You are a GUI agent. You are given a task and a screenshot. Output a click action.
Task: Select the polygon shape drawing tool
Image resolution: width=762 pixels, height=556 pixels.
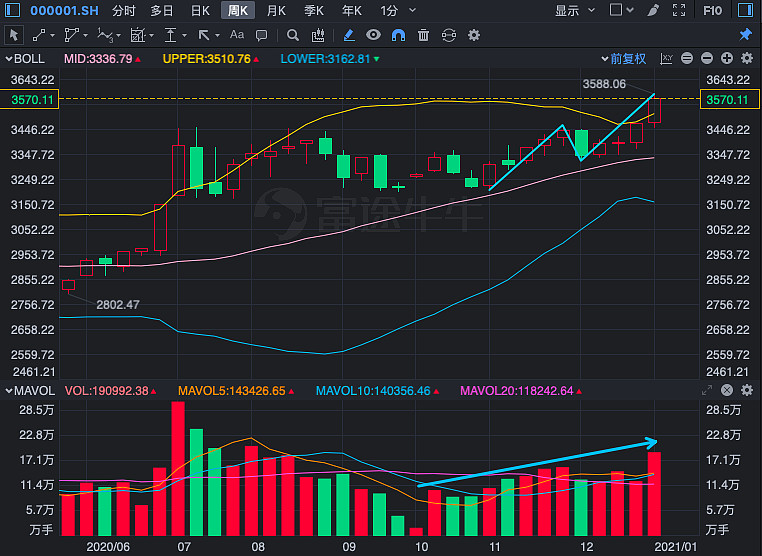pos(71,35)
